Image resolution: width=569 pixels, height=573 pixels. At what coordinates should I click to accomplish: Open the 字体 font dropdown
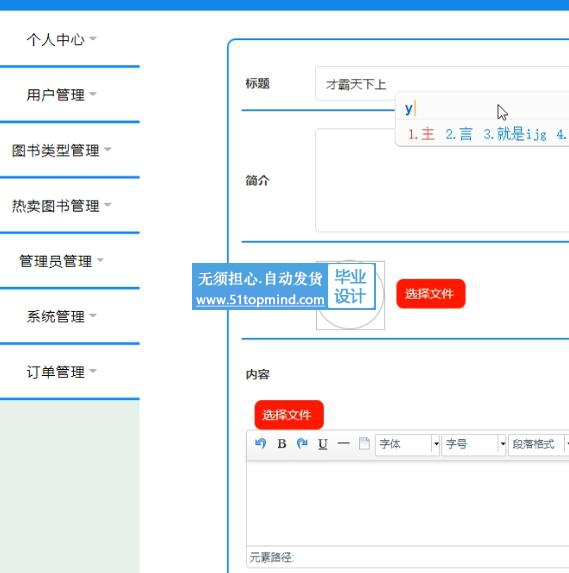(407, 444)
